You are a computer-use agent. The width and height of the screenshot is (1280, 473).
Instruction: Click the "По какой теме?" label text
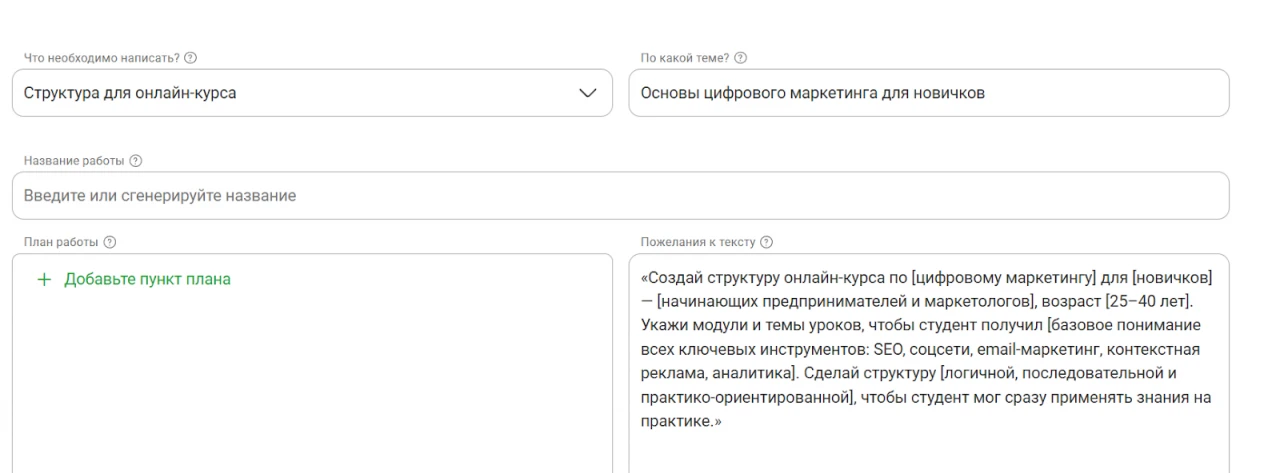pyautogui.click(x=685, y=59)
